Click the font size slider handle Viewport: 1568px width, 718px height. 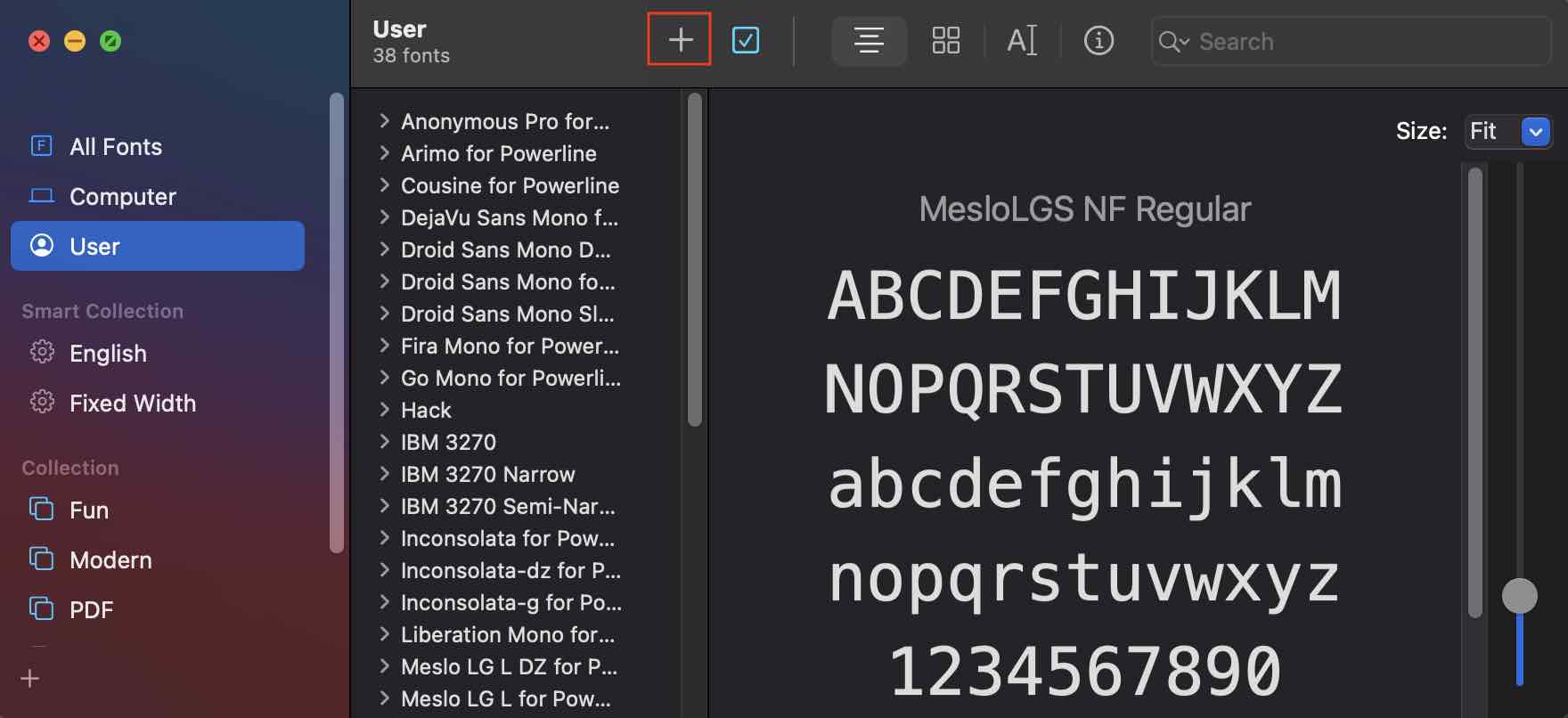click(x=1519, y=596)
